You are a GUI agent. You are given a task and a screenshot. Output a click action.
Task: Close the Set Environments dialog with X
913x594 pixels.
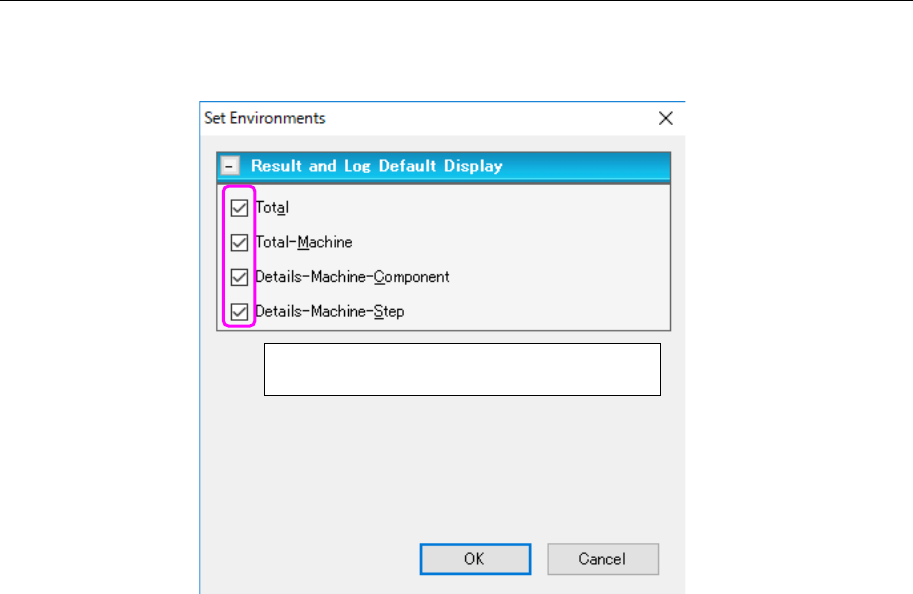coord(666,118)
